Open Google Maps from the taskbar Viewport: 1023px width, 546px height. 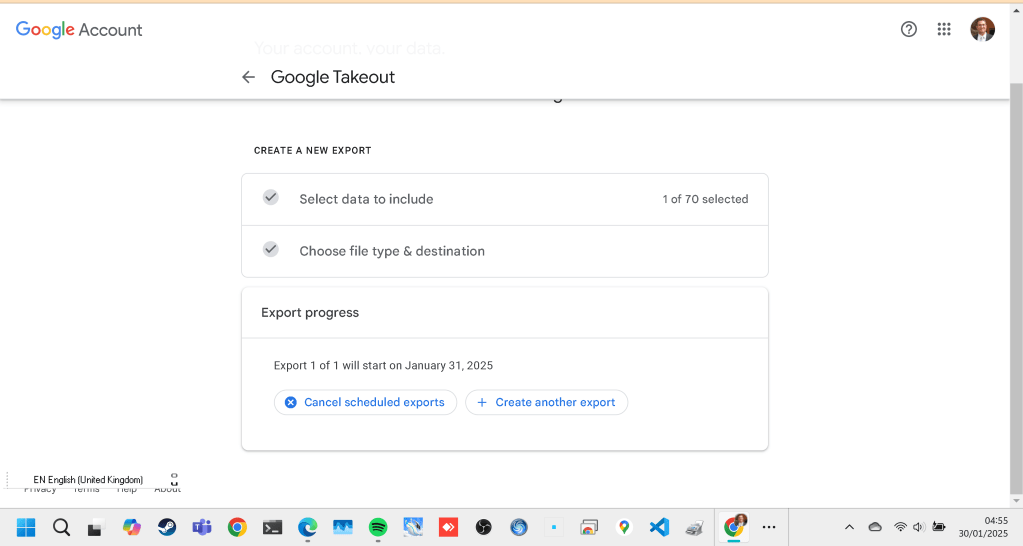point(624,527)
